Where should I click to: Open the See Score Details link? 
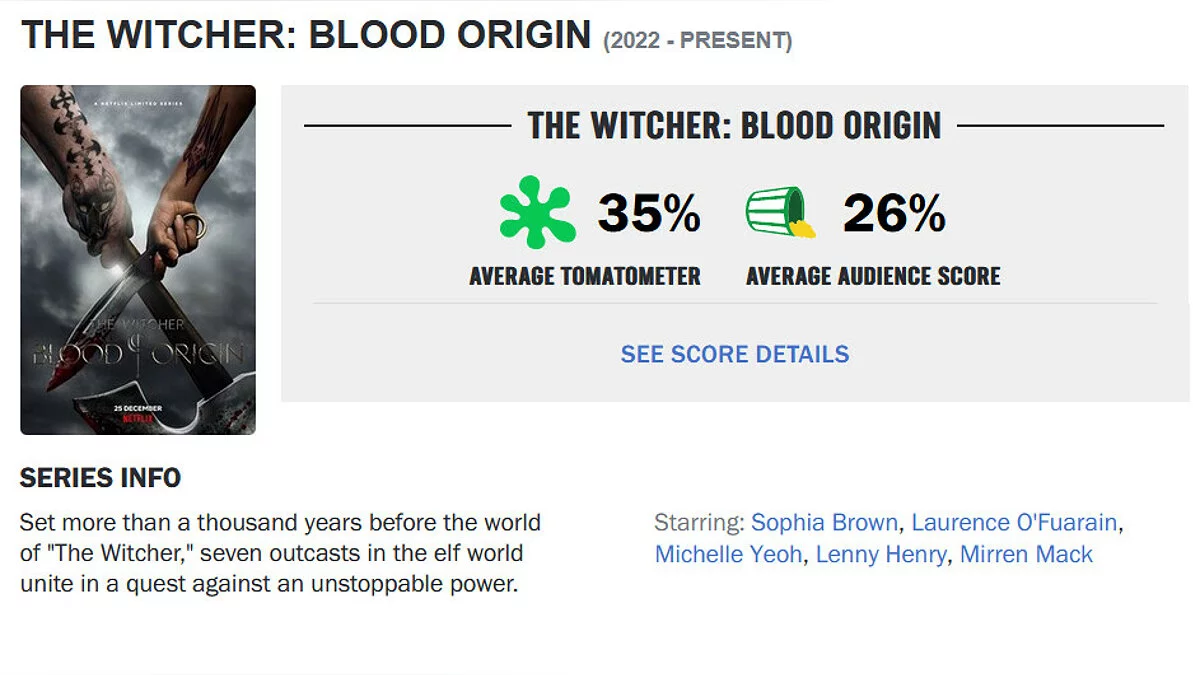(x=734, y=354)
